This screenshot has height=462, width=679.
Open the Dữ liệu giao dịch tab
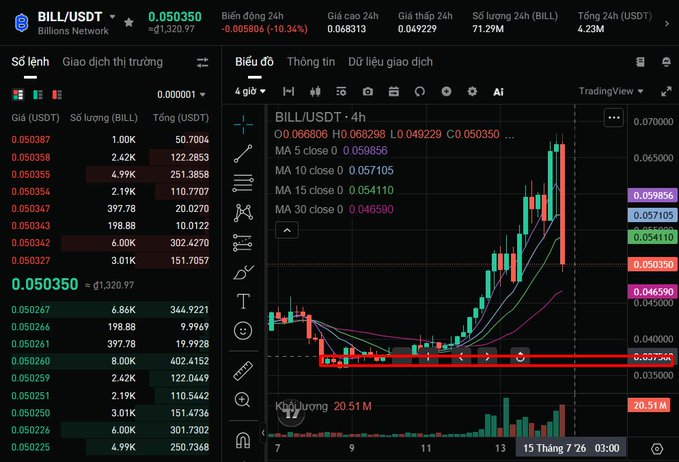[x=390, y=62]
